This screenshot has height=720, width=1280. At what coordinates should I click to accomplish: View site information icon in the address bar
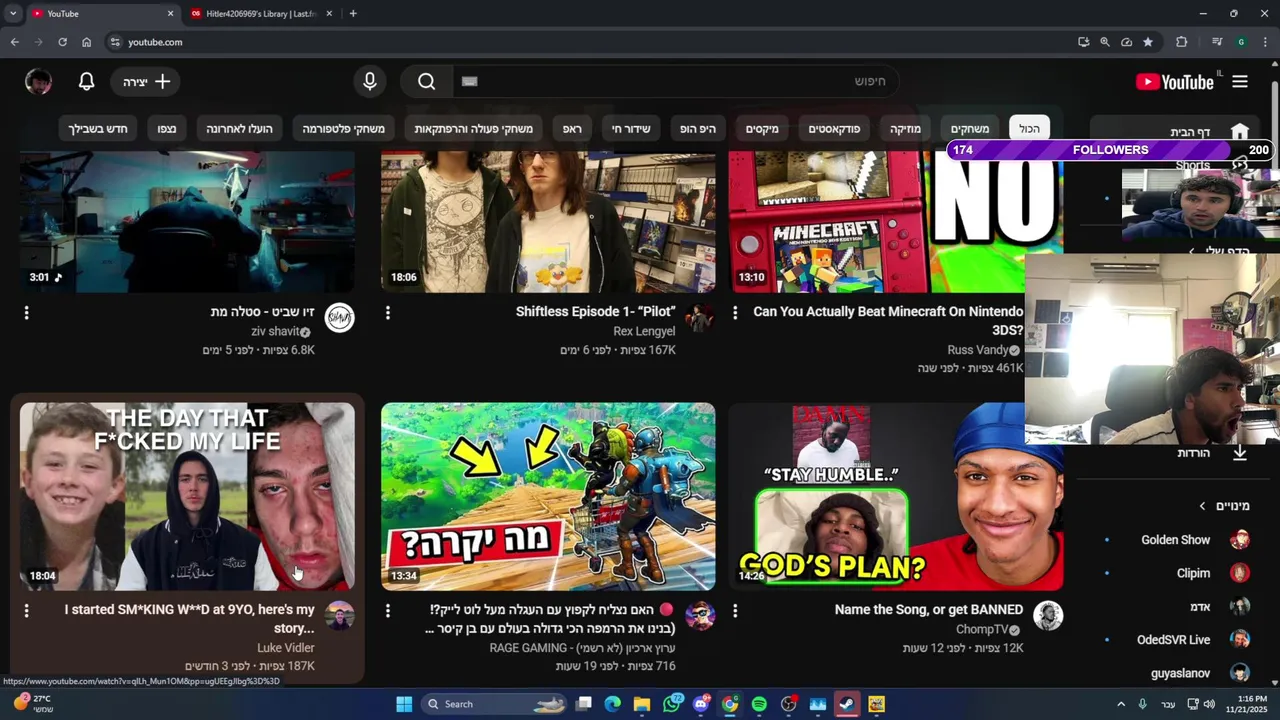point(115,42)
